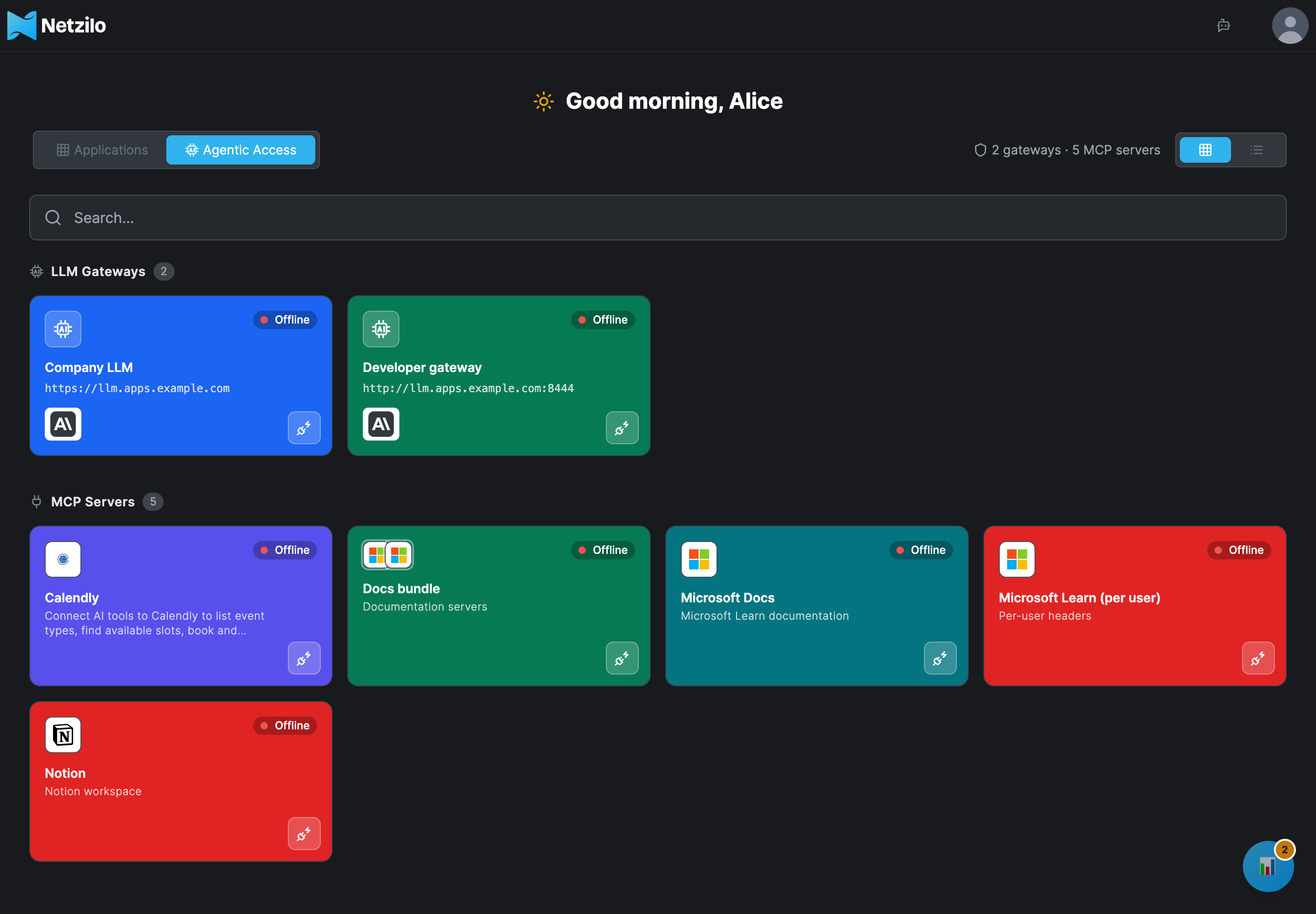1316x914 pixels.
Task: Switch to the Applications tab
Action: (x=102, y=150)
